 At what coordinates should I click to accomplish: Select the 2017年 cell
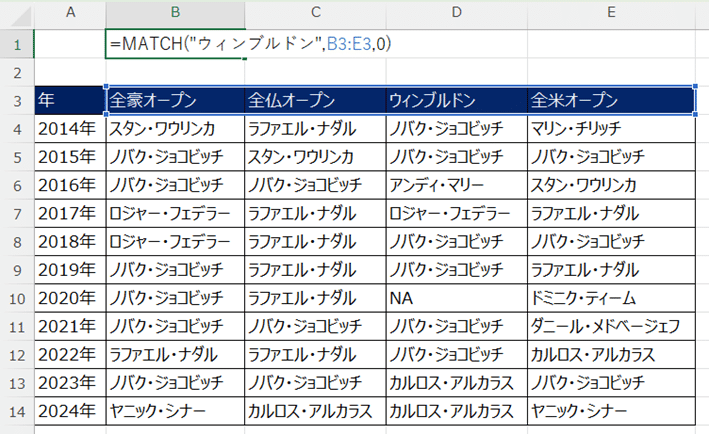click(70, 213)
